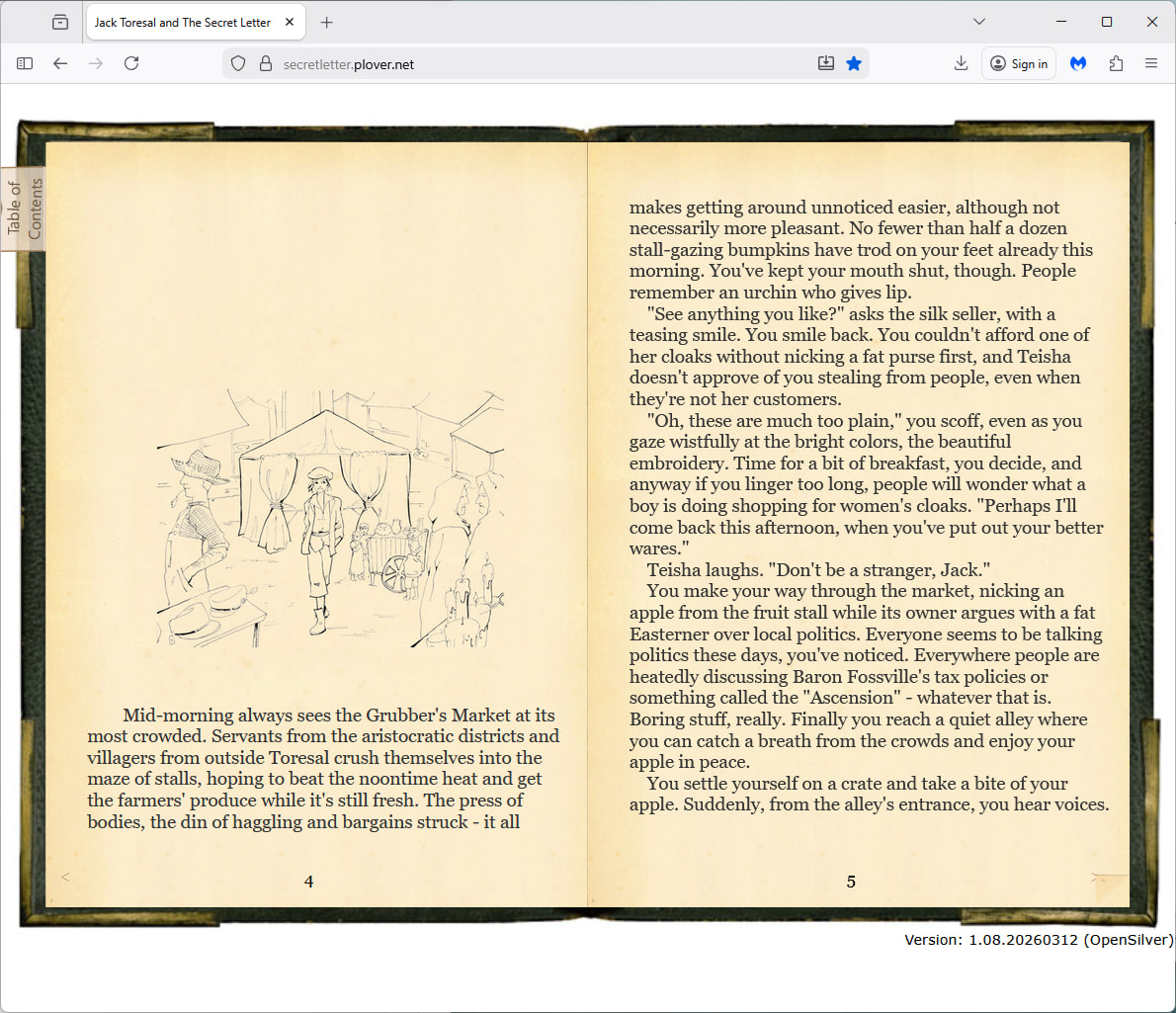Click the Sign in button

point(1019,63)
